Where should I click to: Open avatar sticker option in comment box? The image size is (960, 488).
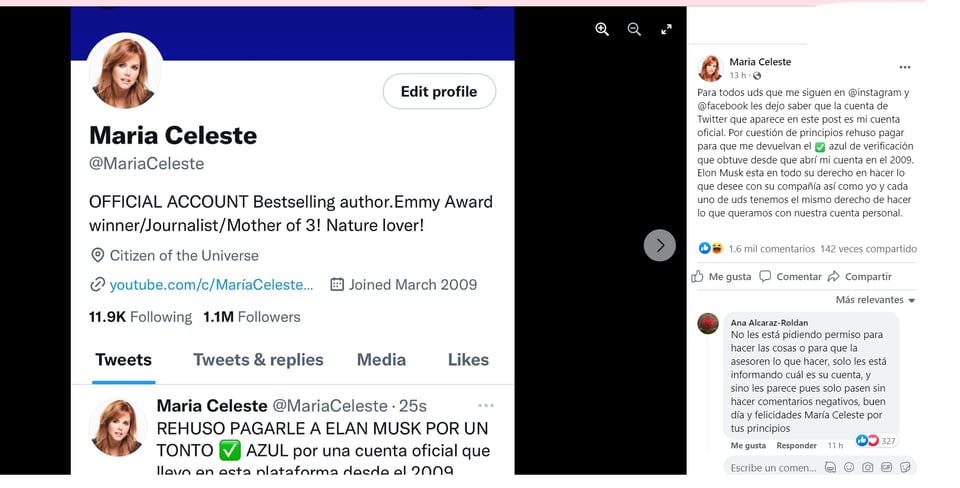pos(830,467)
